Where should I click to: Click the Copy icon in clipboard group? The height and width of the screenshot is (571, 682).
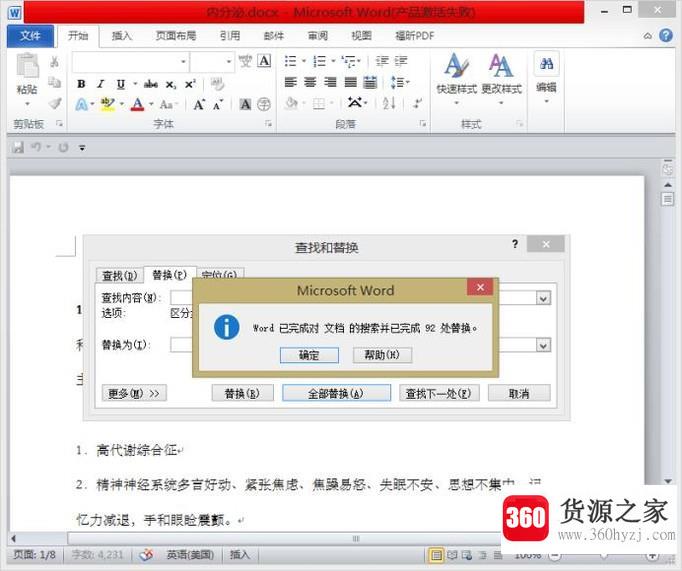(x=54, y=82)
